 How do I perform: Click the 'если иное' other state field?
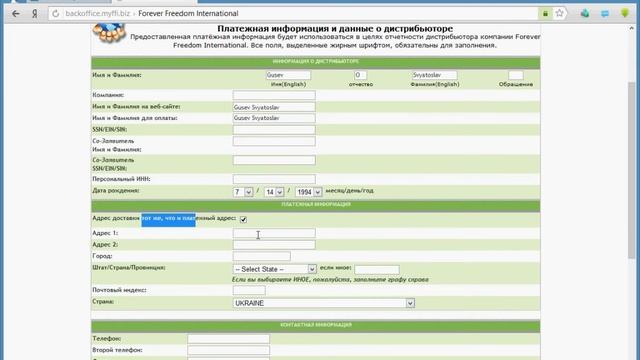(x=377, y=269)
